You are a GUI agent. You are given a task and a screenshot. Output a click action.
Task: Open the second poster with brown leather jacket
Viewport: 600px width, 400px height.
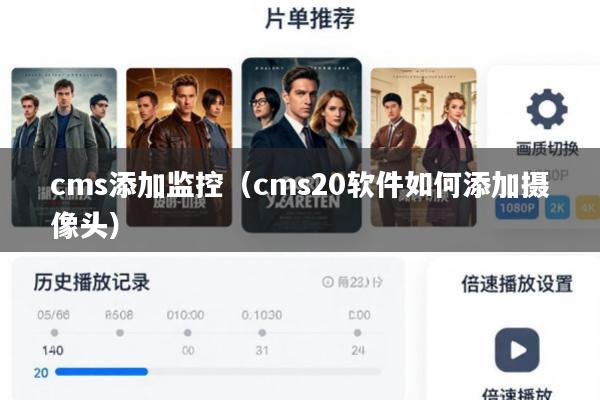pyautogui.click(x=179, y=147)
